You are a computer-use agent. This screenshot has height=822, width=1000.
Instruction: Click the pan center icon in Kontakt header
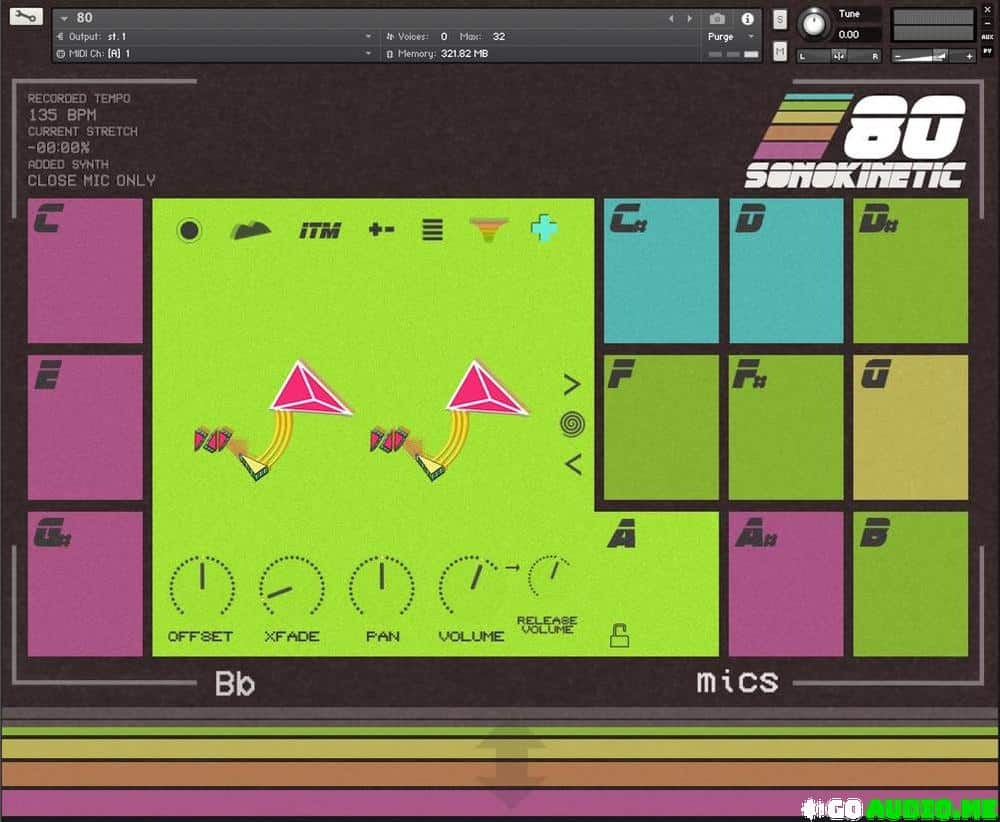839,56
